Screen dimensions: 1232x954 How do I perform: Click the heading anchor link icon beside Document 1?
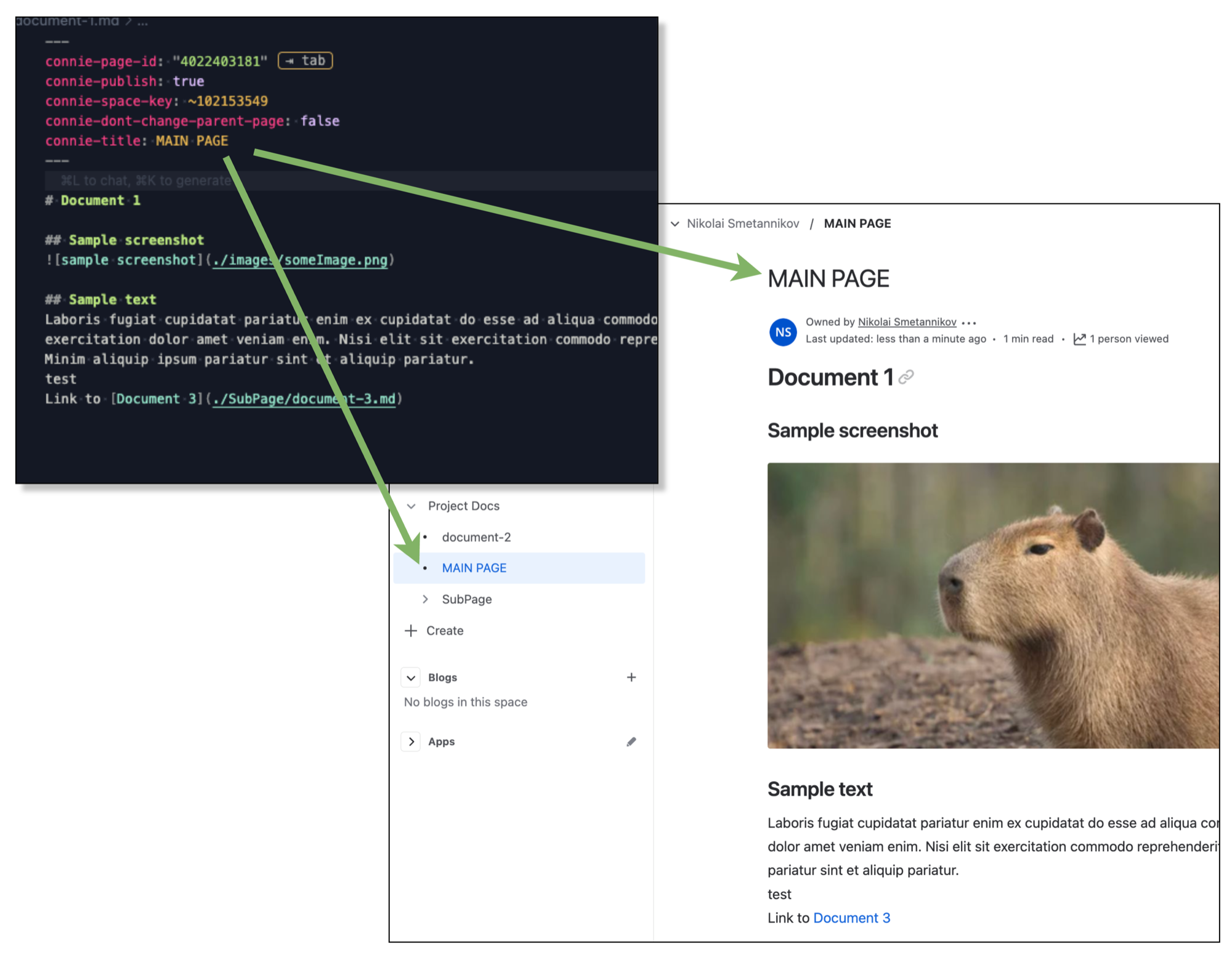[x=906, y=377]
